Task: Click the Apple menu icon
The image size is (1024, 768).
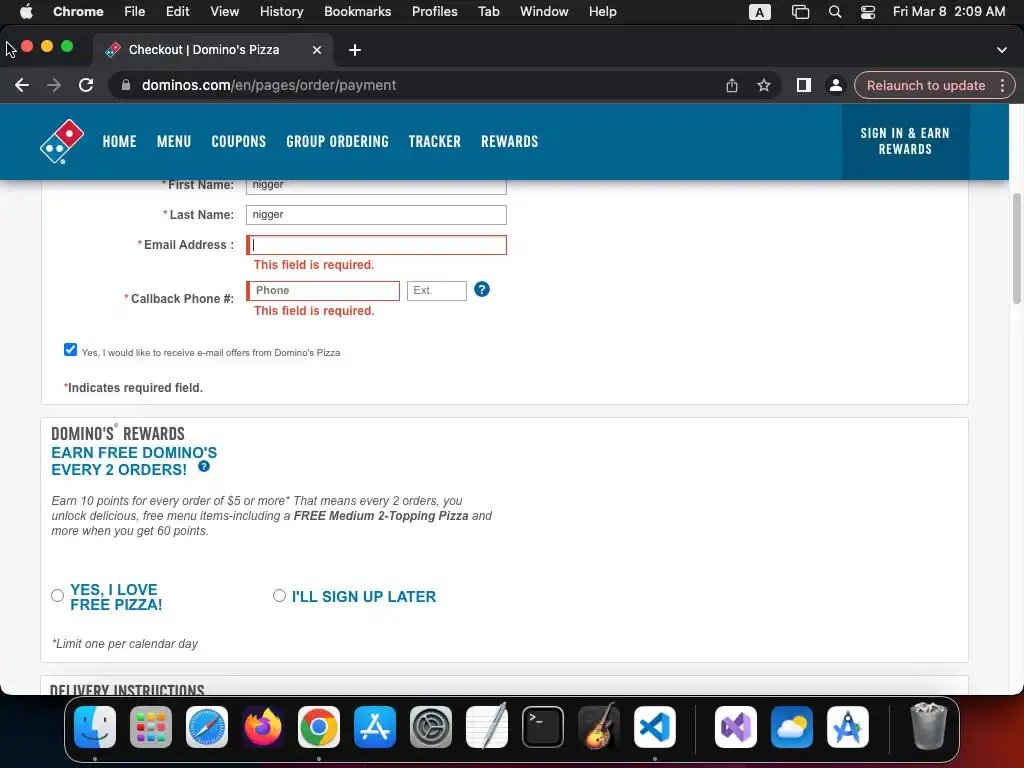Action: [26, 12]
